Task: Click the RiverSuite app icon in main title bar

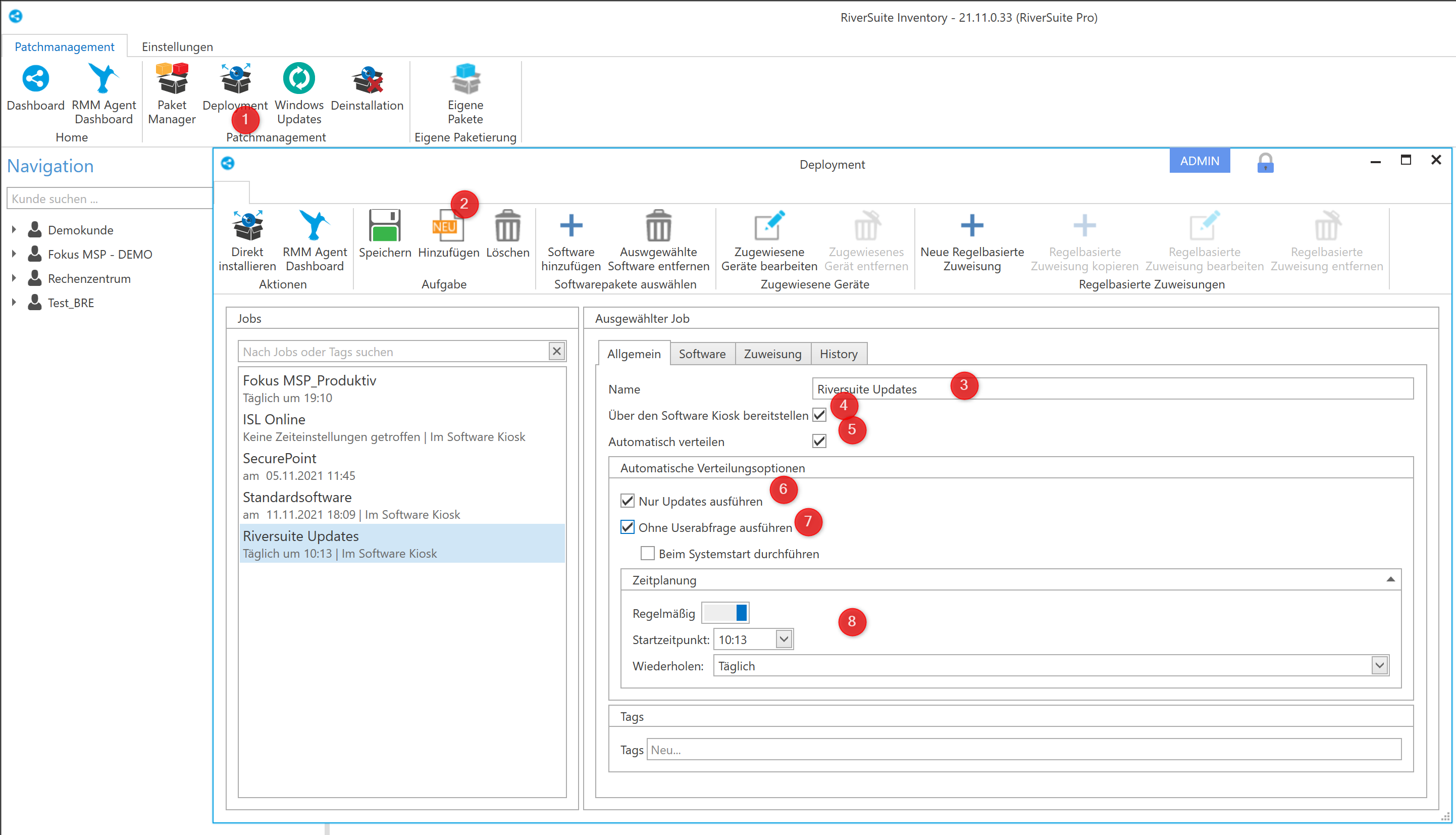Action: click(16, 16)
